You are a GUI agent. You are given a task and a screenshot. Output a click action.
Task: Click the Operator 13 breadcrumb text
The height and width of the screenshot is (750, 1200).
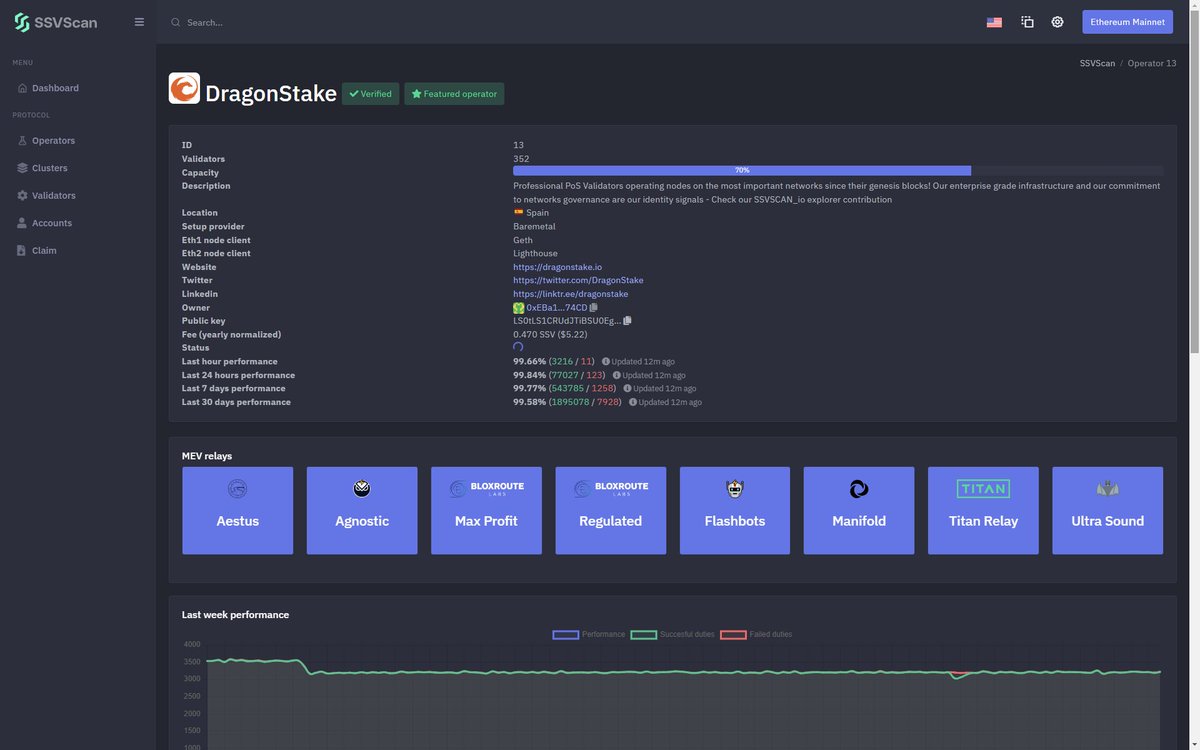pos(1152,63)
